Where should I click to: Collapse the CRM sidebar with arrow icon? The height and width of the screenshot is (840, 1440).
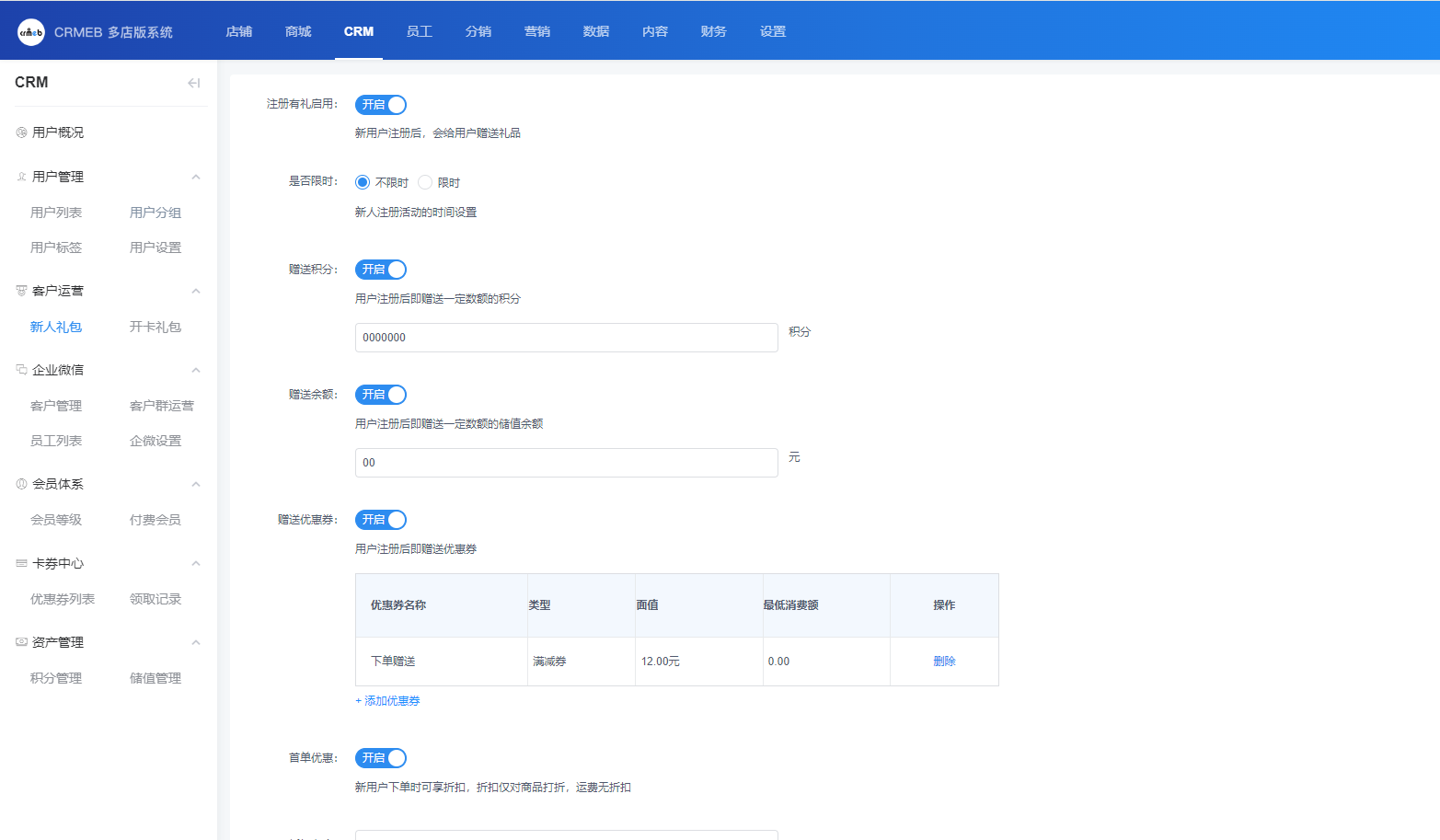coord(193,83)
